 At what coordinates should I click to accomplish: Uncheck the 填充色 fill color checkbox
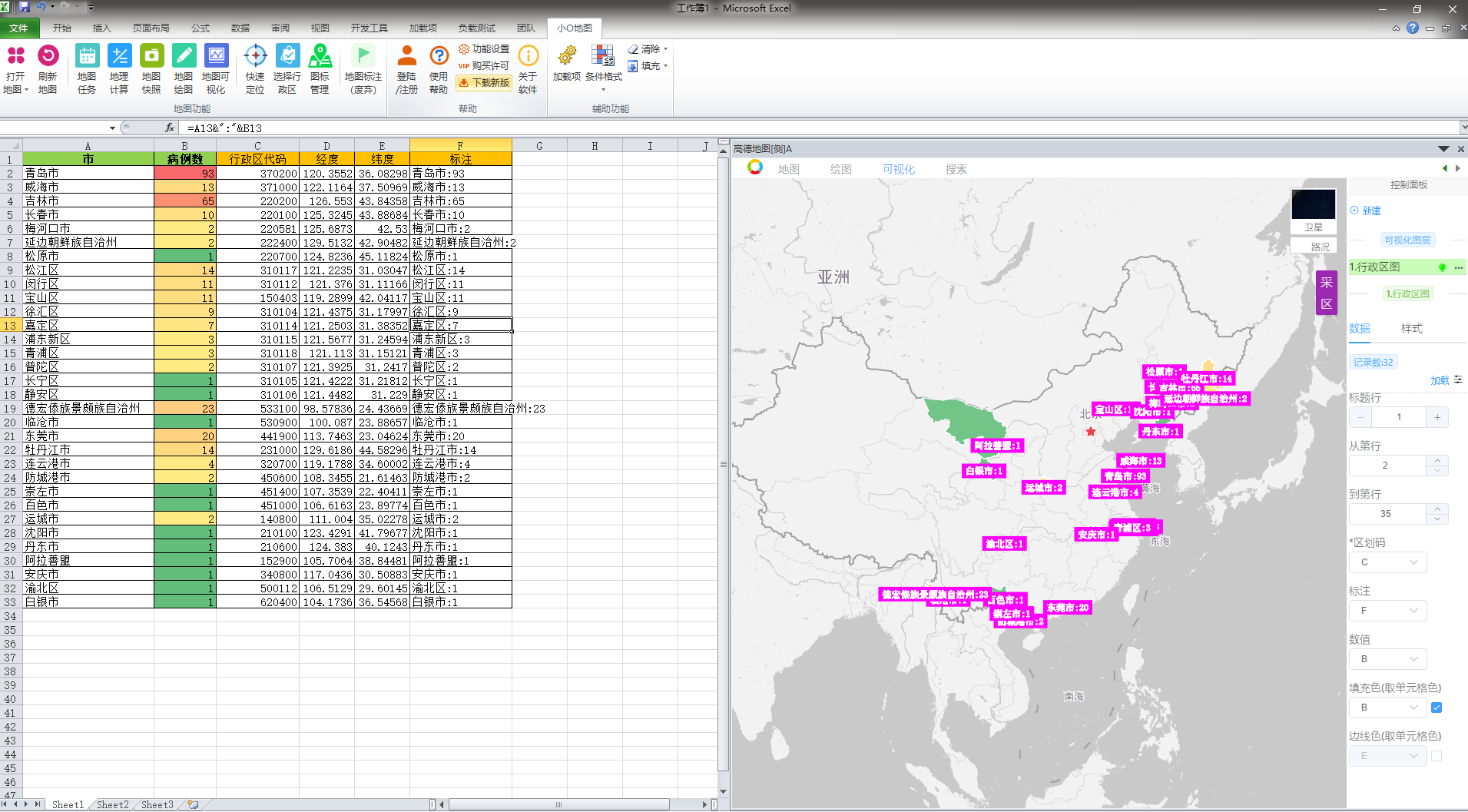(1437, 708)
